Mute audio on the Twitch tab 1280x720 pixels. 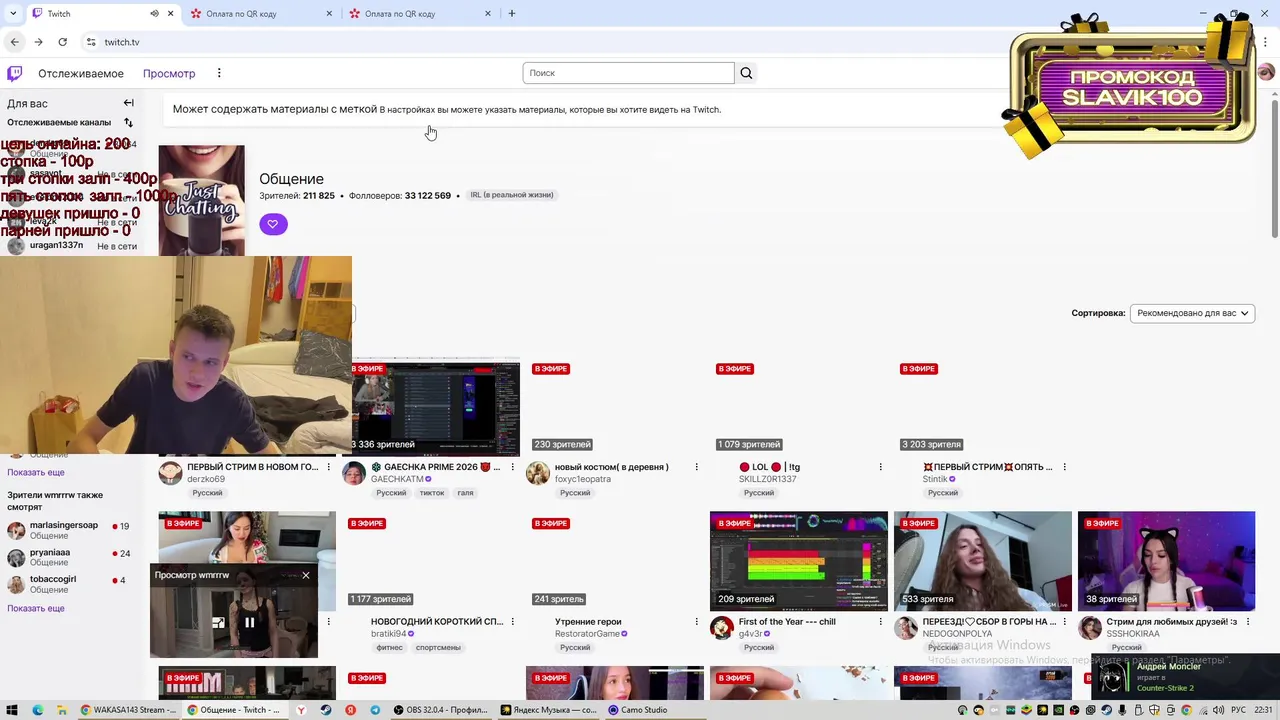pyautogui.click(x=155, y=14)
